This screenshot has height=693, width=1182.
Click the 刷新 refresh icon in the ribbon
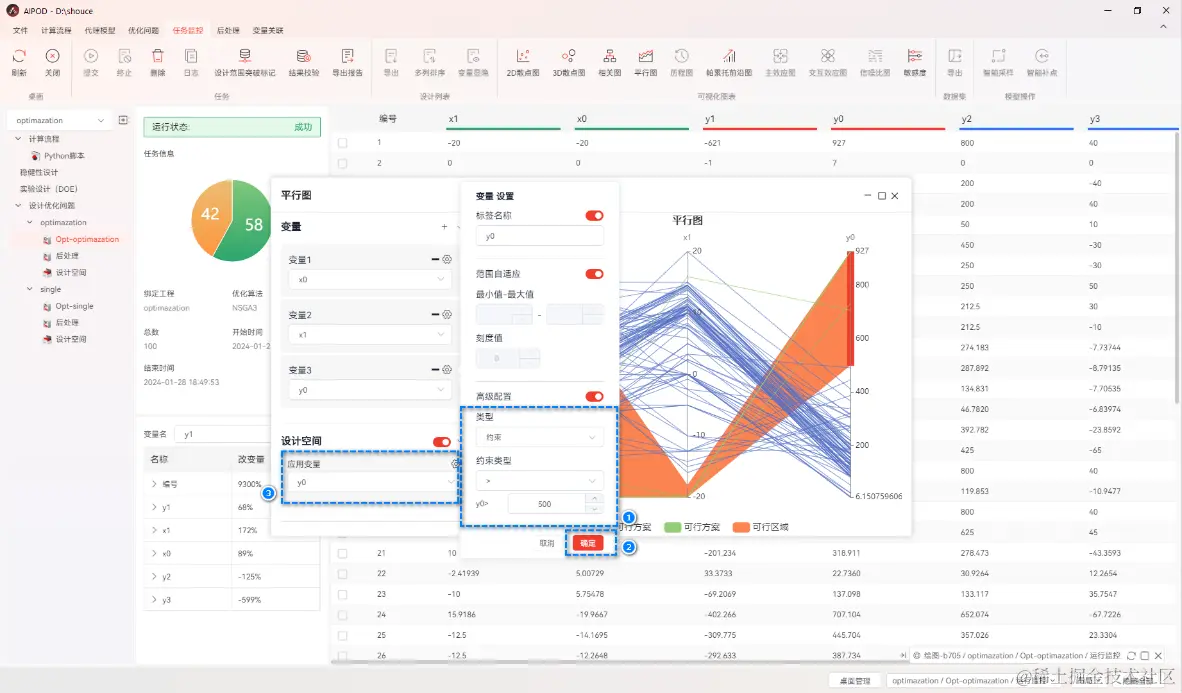pos(20,56)
